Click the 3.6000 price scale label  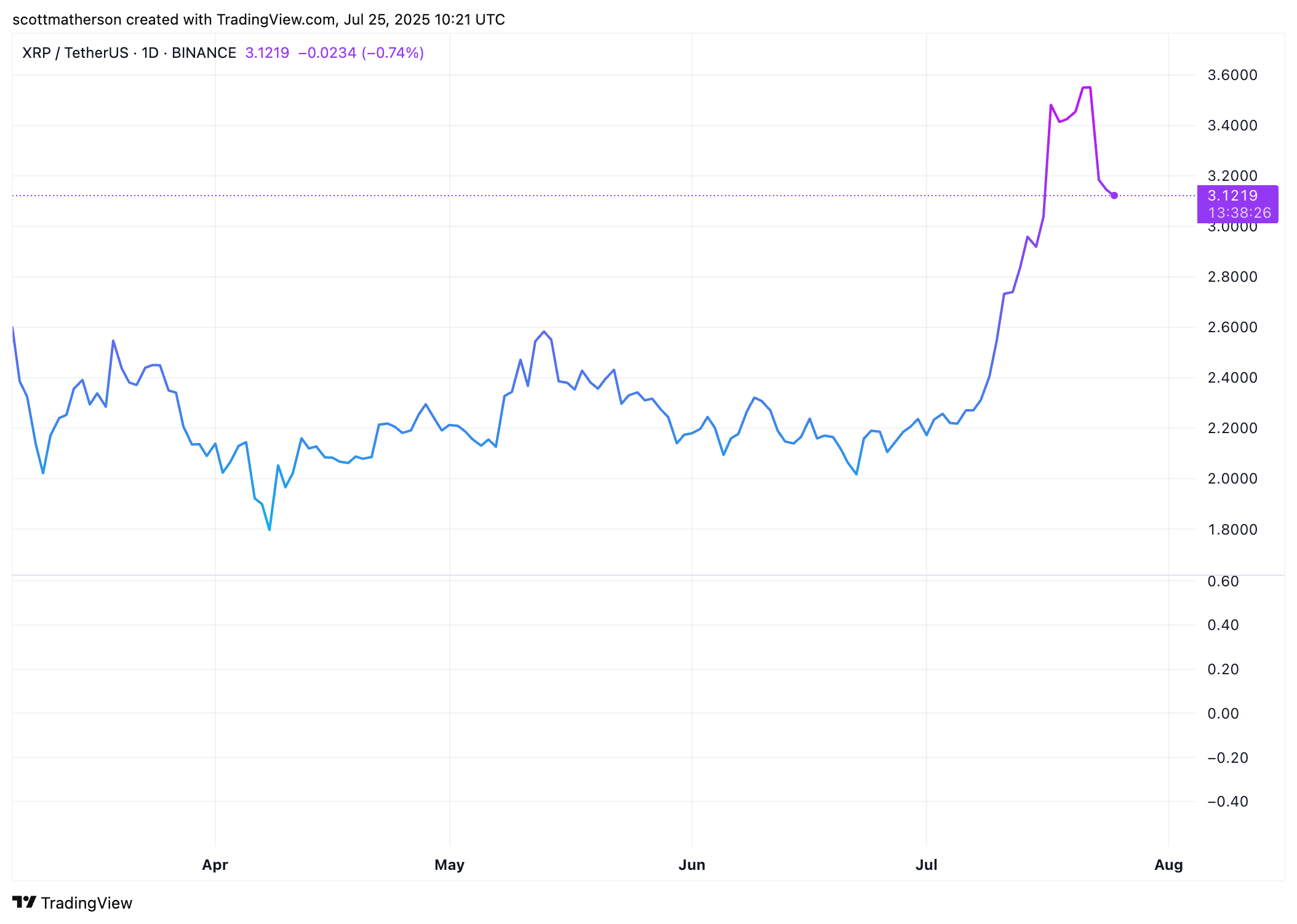click(1232, 75)
